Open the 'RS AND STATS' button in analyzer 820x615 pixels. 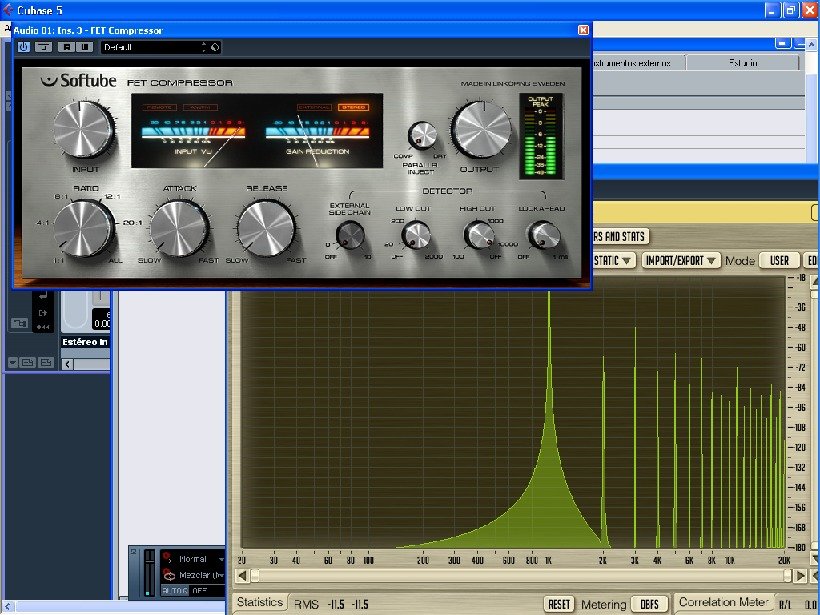(x=621, y=236)
